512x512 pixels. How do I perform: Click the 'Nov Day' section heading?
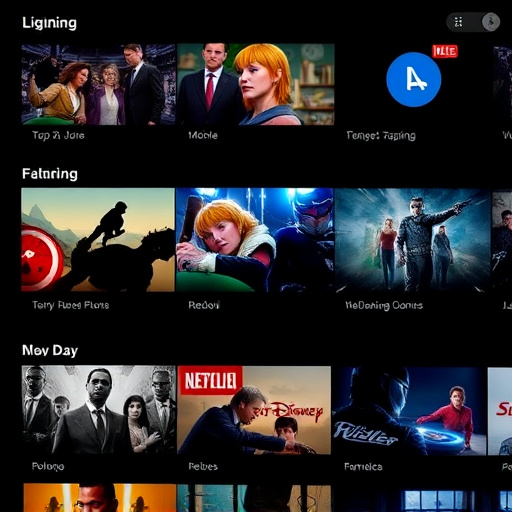(x=50, y=350)
